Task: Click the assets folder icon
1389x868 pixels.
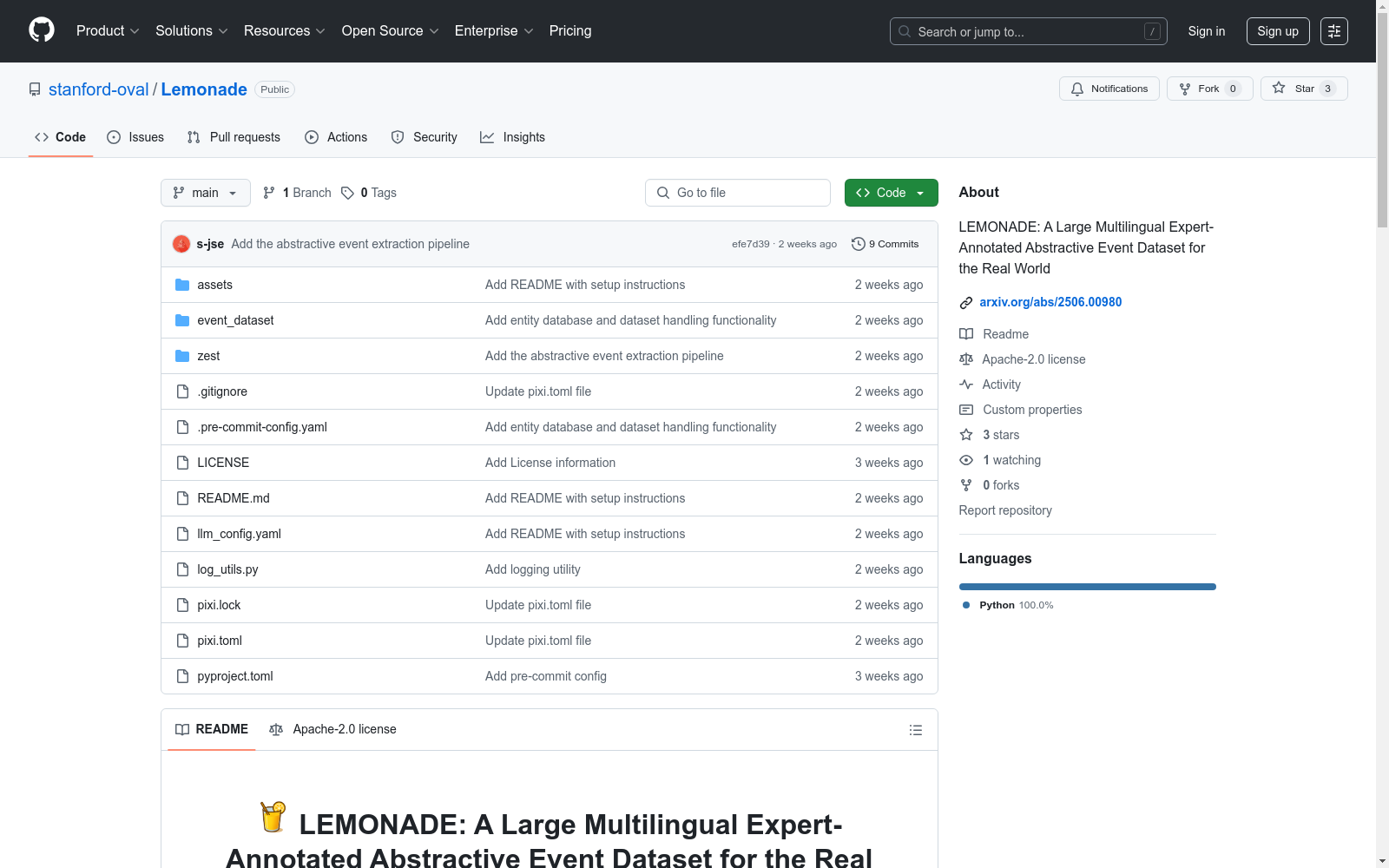Action: (x=182, y=285)
